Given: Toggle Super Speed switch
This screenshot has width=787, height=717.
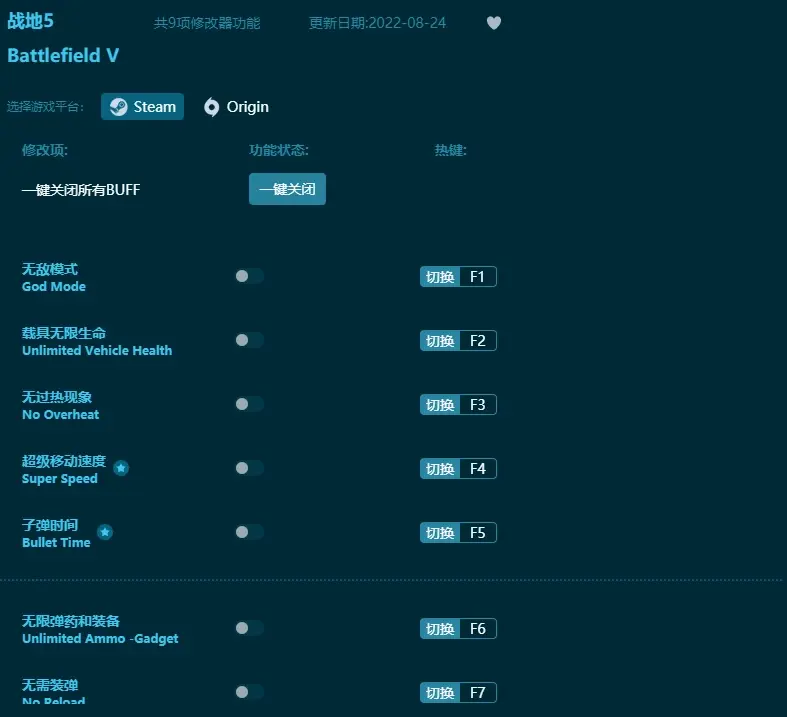Looking at the screenshot, I should click(249, 468).
